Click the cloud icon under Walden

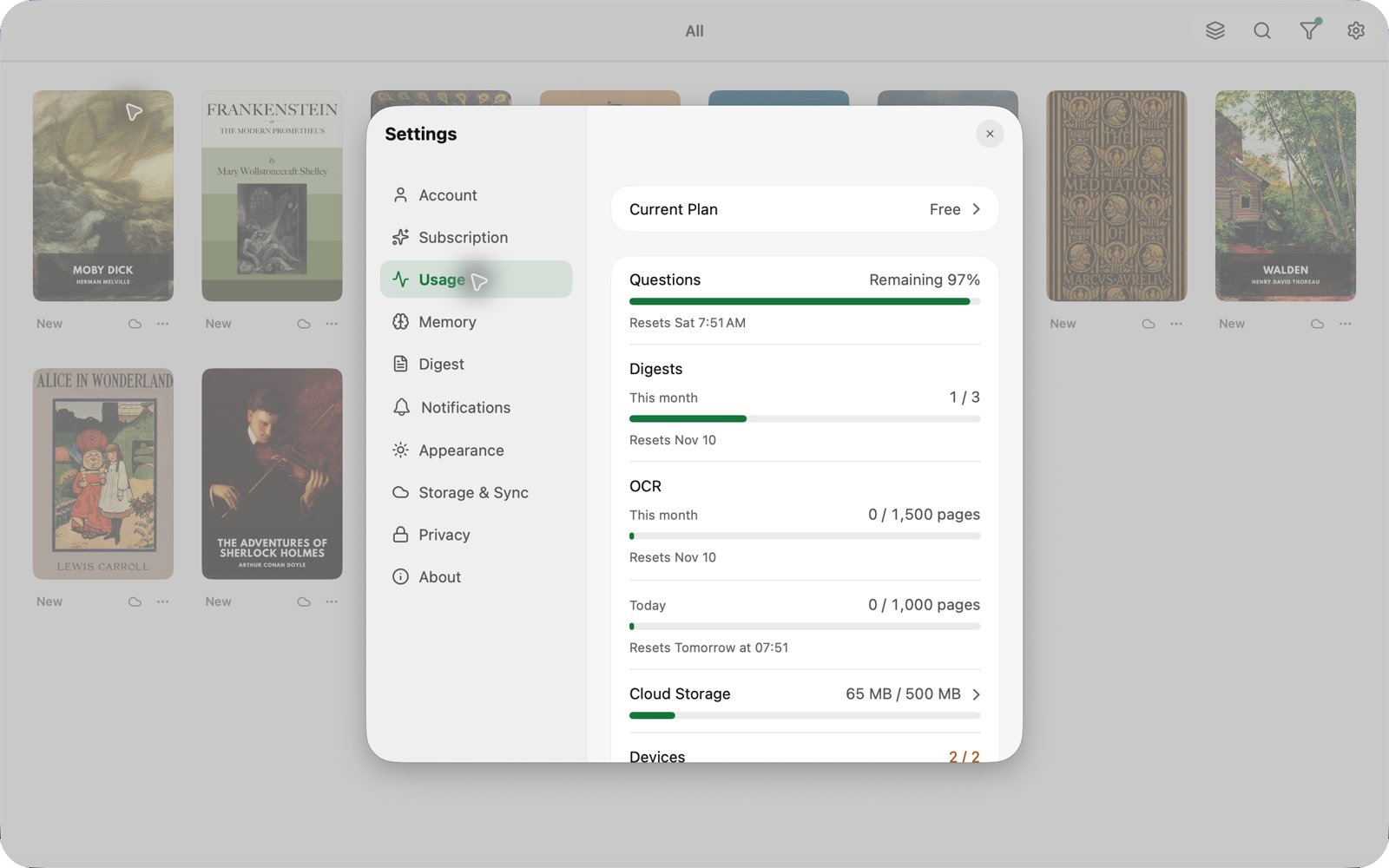(x=1317, y=324)
